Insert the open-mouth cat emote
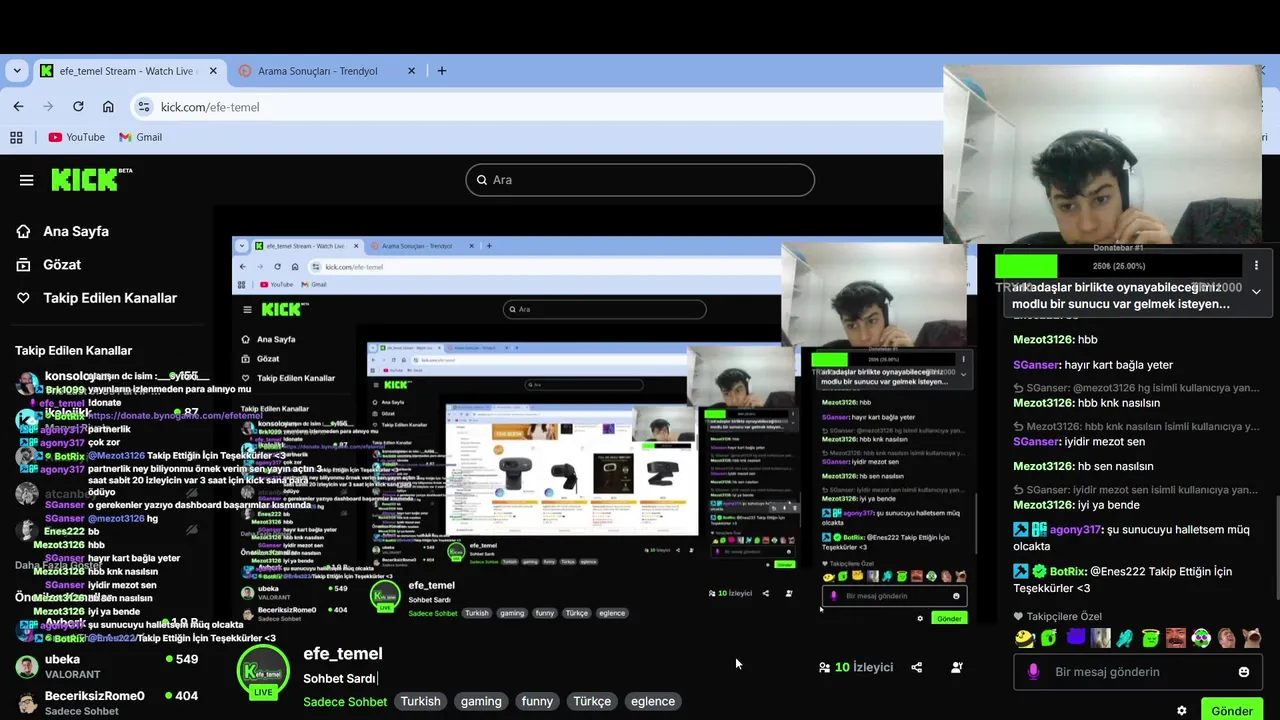The height and width of the screenshot is (720, 1280). click(x=1252, y=638)
